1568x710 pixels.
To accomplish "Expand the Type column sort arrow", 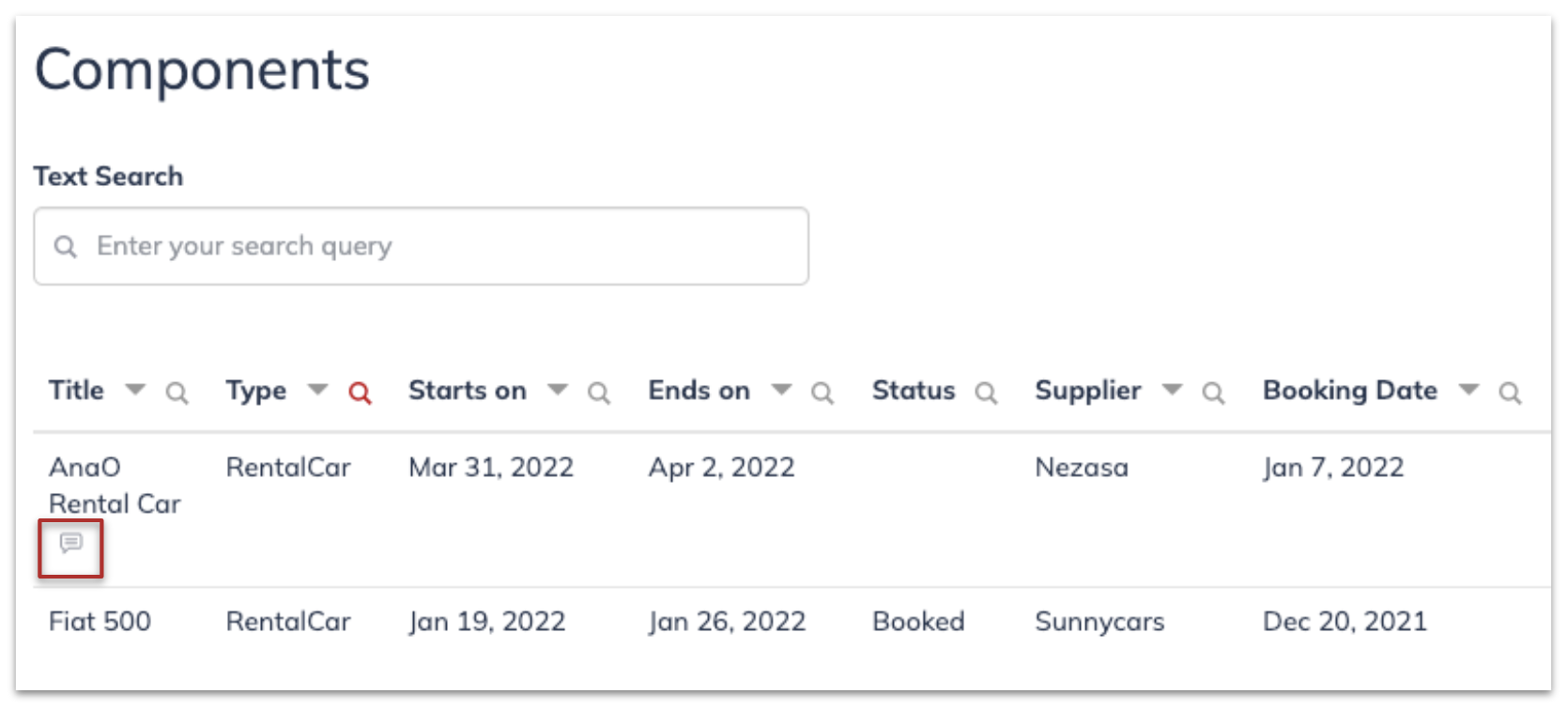I will pyautogui.click(x=318, y=389).
